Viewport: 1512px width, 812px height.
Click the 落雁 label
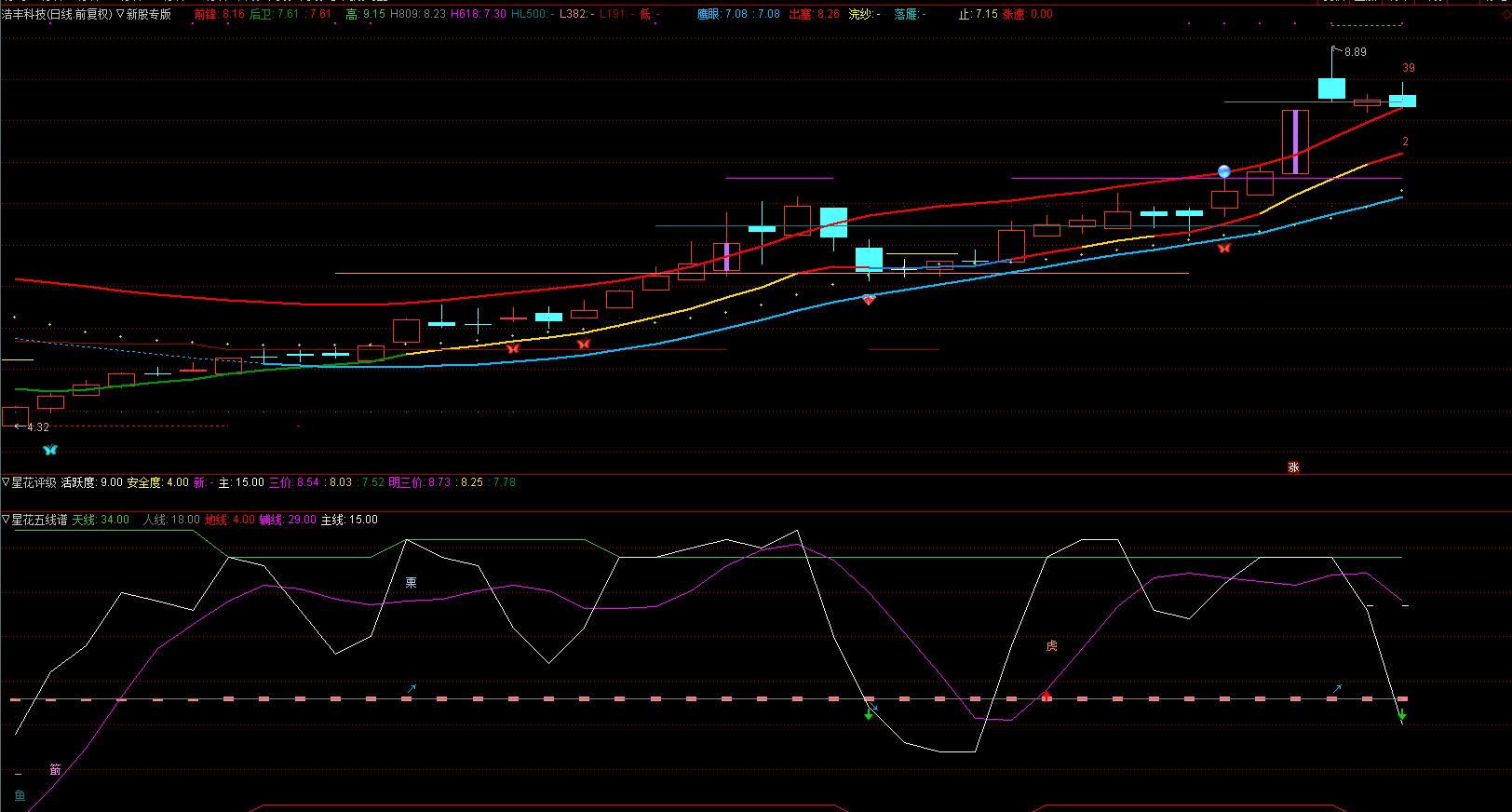(911, 14)
